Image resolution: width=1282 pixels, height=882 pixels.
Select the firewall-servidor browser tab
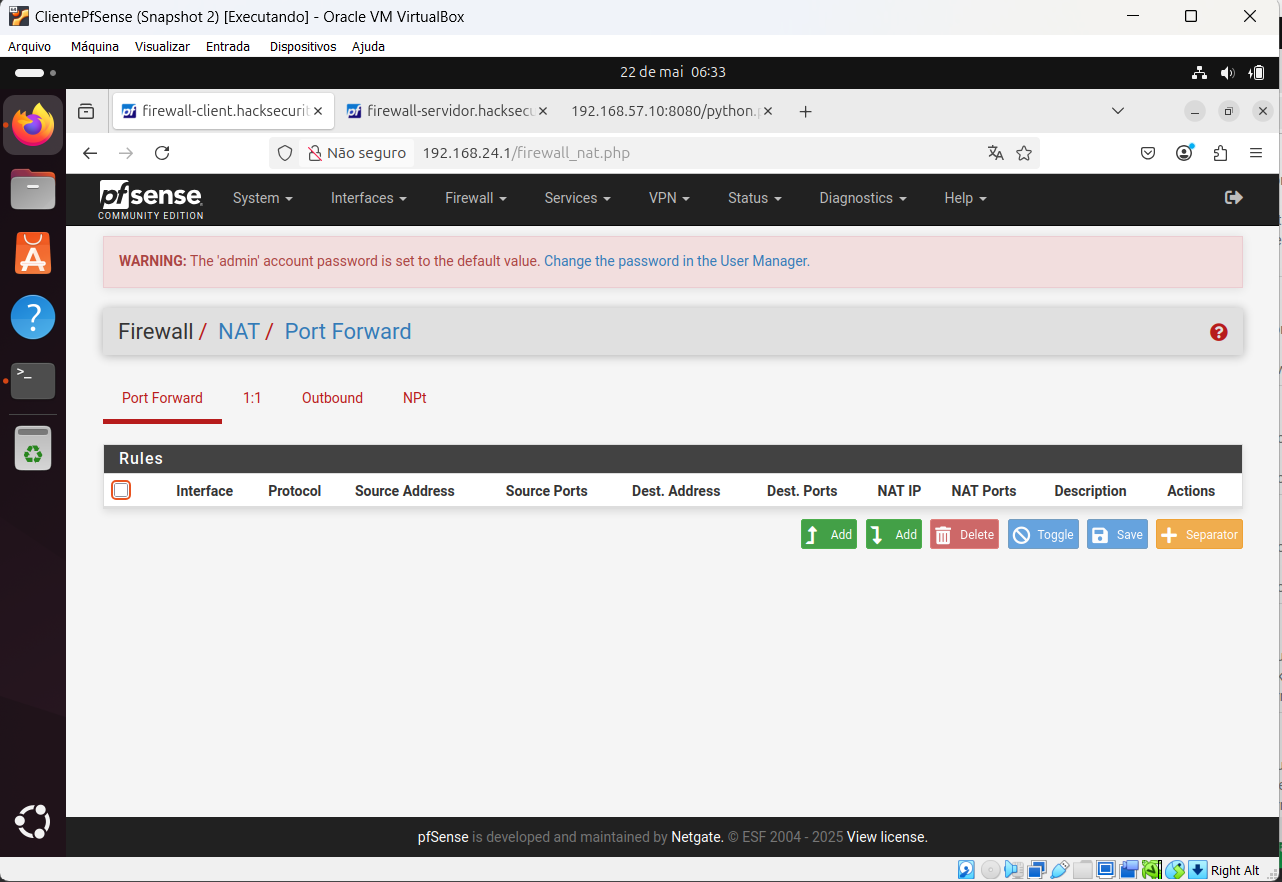coord(446,111)
